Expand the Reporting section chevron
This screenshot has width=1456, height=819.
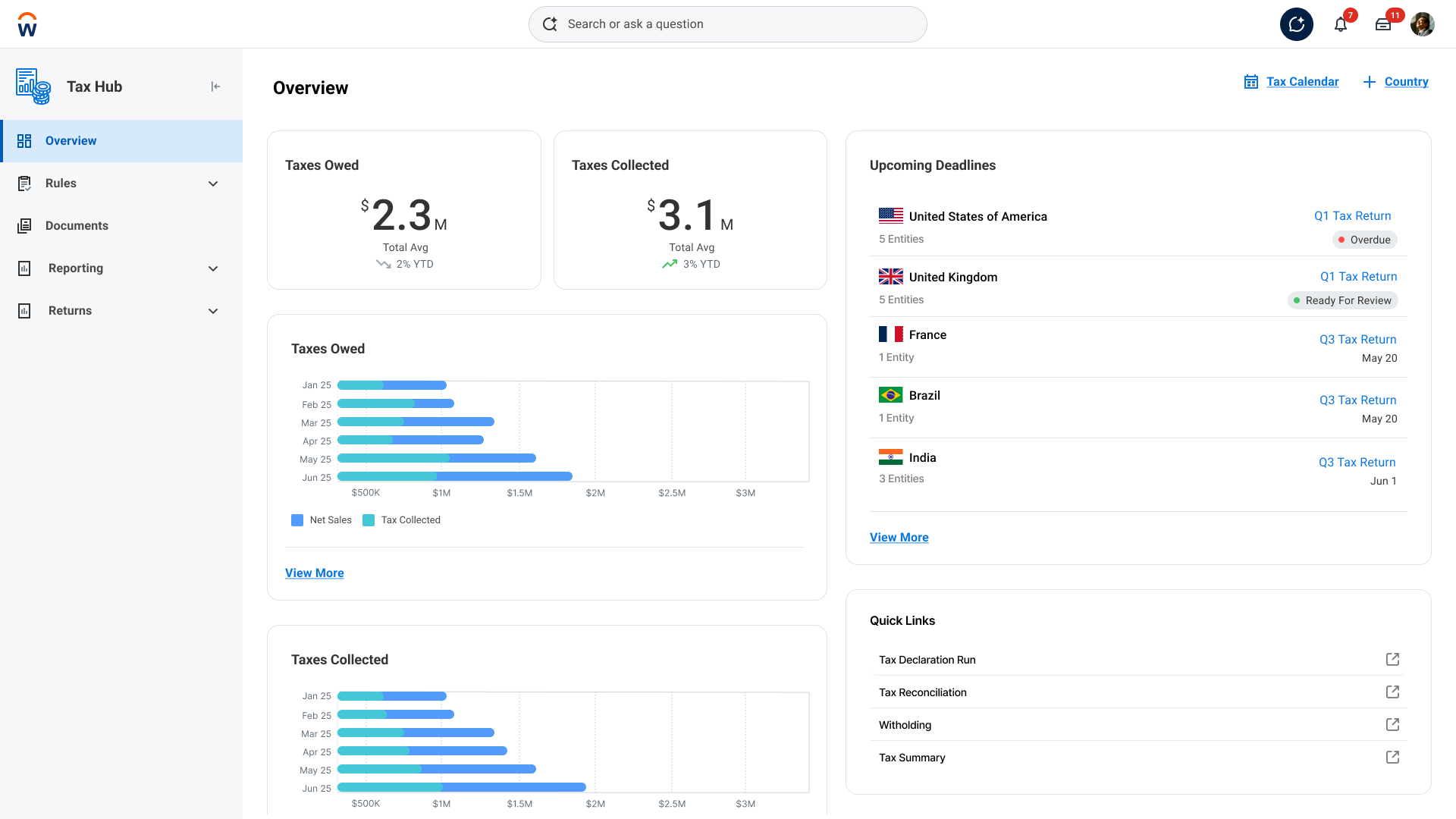213,268
